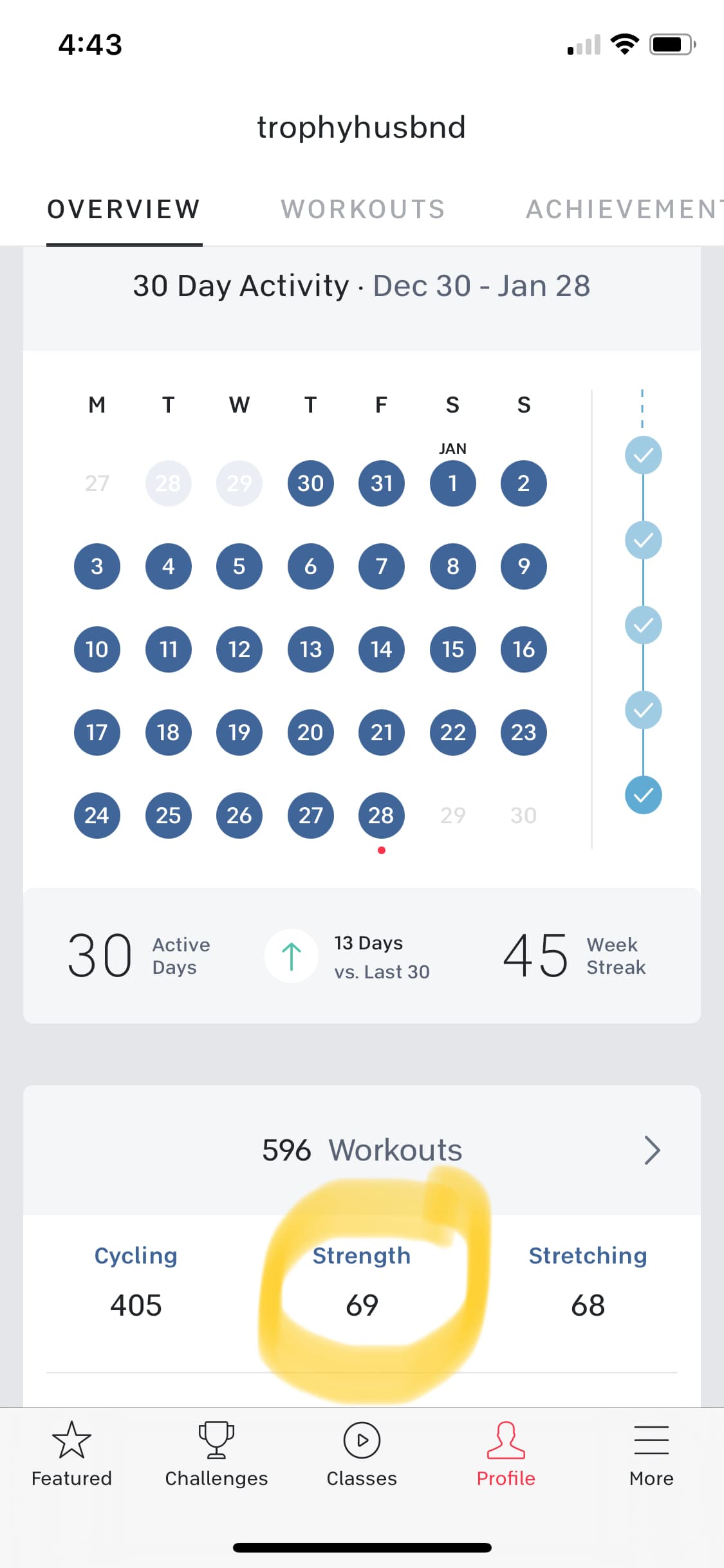Screen dimensions: 724x1568
Task: Select January 28 on the calendar
Action: pos(382,816)
